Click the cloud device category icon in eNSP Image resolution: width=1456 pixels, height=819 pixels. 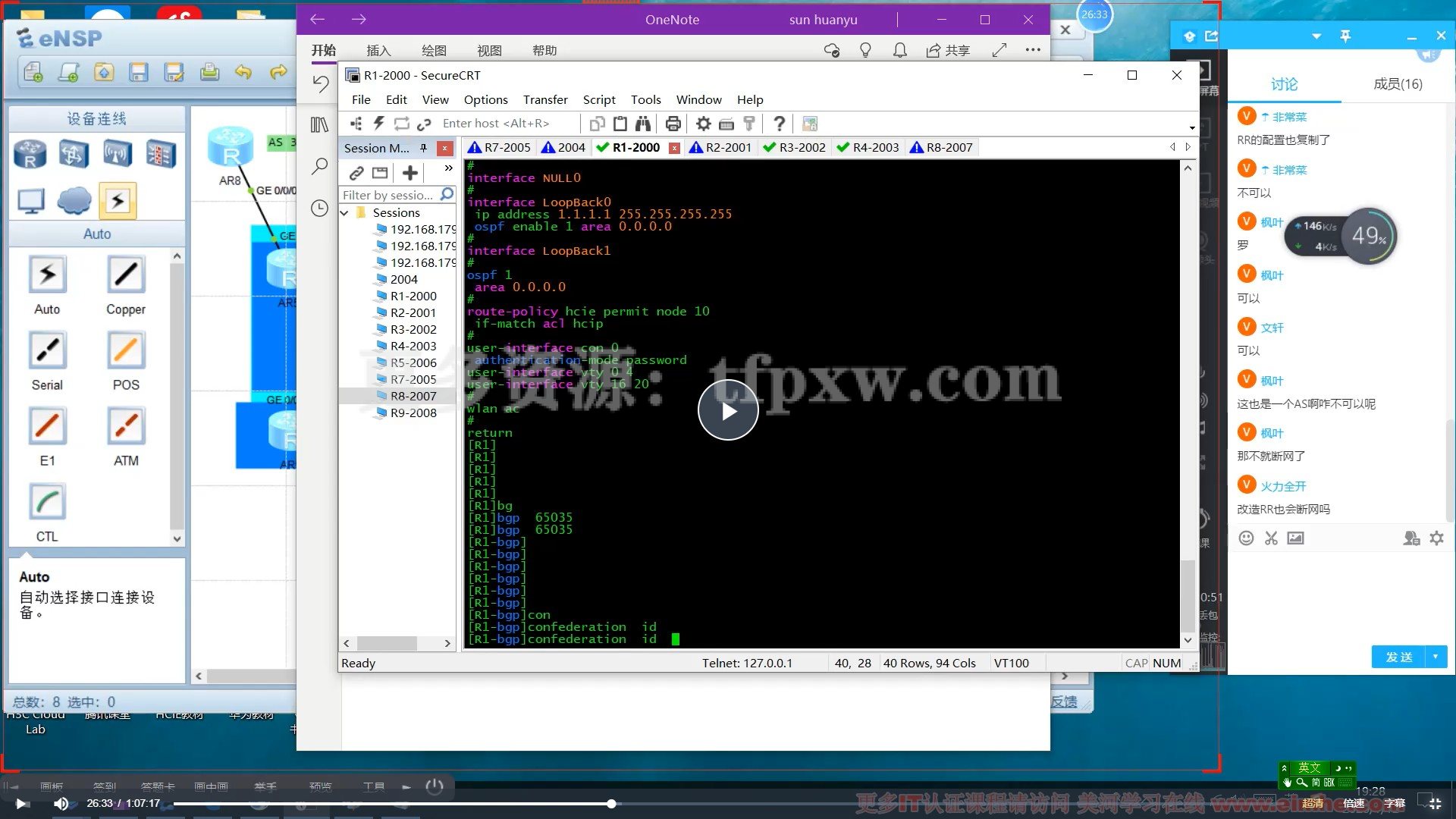click(74, 201)
